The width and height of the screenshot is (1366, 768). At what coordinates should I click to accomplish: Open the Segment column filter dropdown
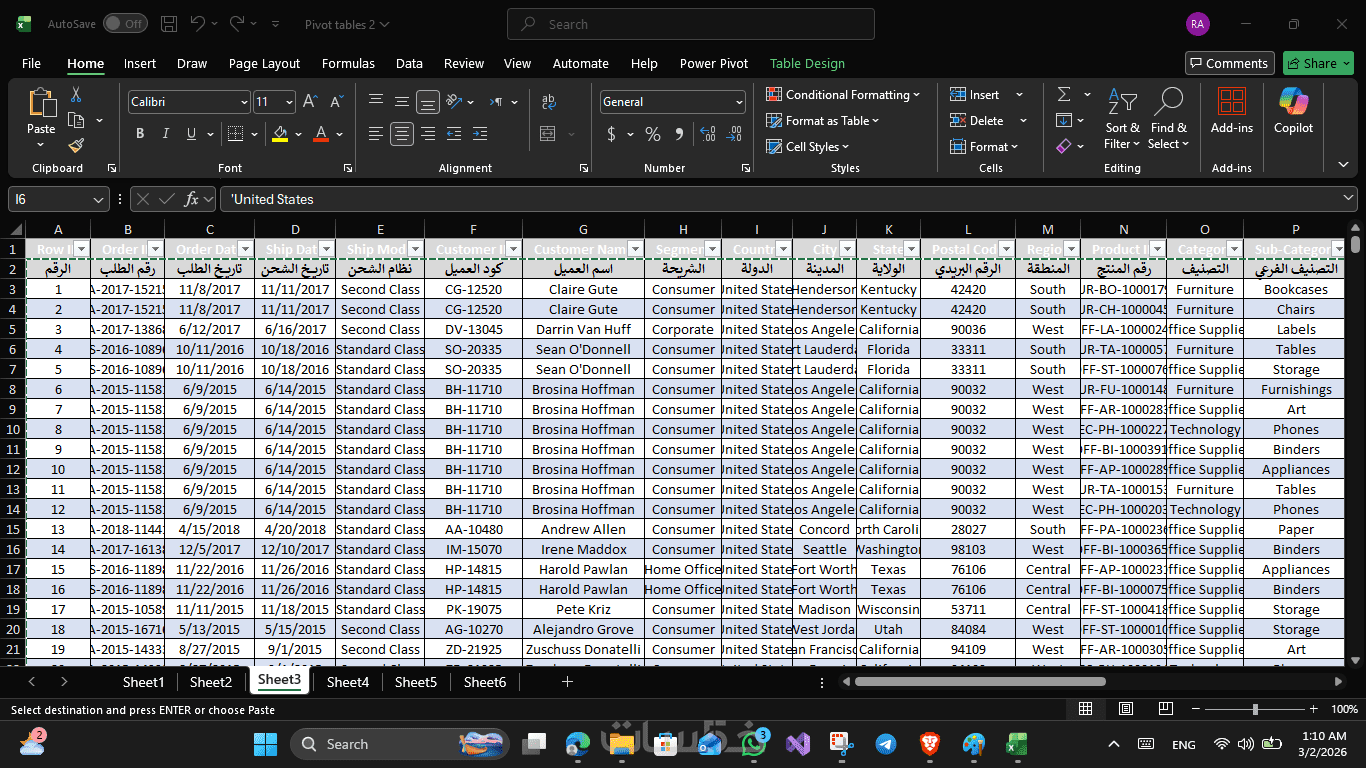click(x=711, y=249)
